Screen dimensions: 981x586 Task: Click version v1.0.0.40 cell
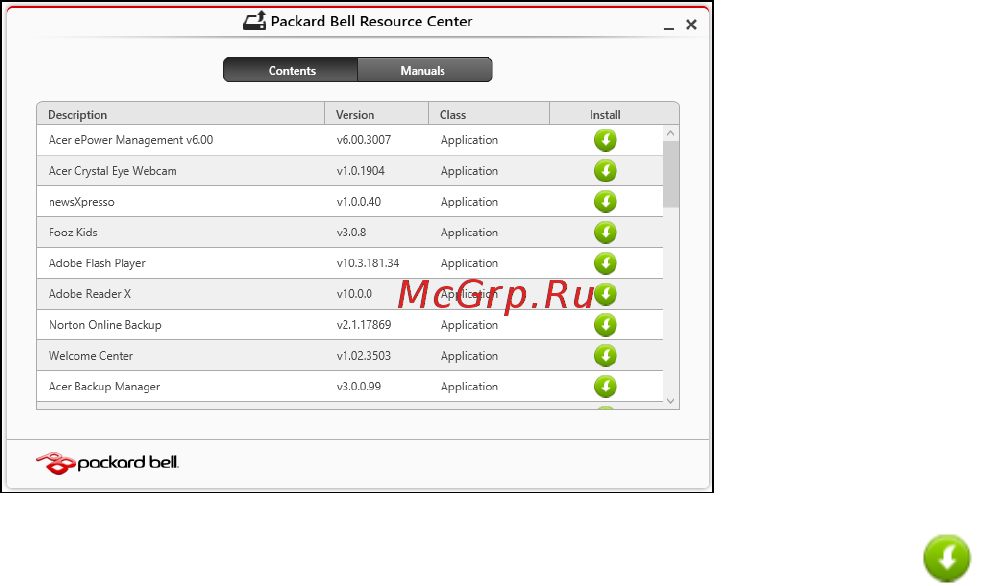pyautogui.click(x=358, y=202)
